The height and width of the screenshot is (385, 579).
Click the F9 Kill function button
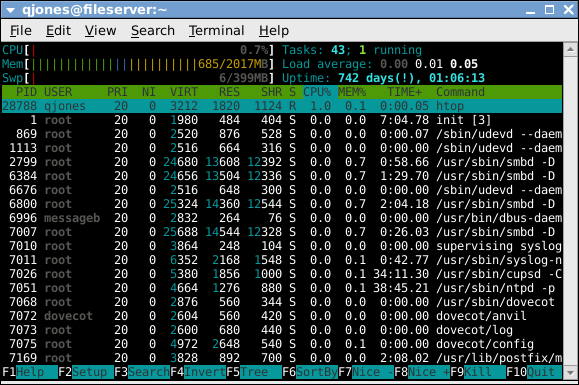click(478, 372)
